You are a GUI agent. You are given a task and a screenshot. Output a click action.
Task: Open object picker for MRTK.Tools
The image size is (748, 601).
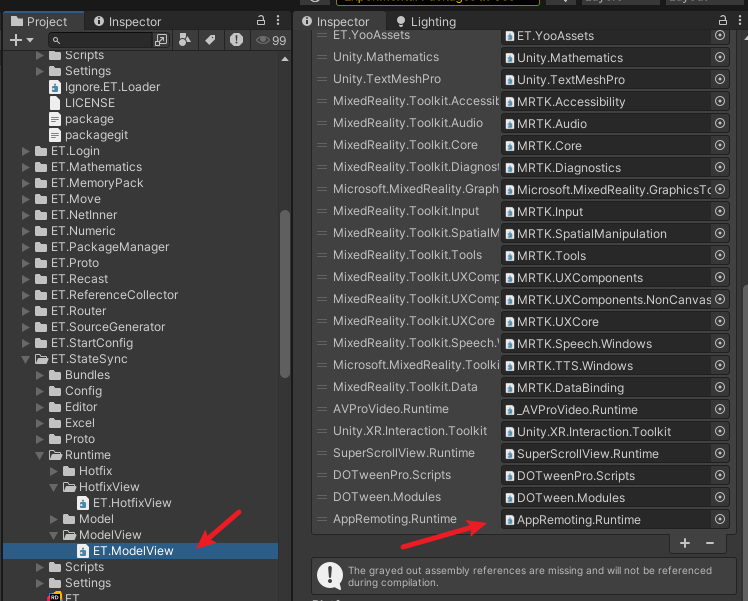click(720, 255)
